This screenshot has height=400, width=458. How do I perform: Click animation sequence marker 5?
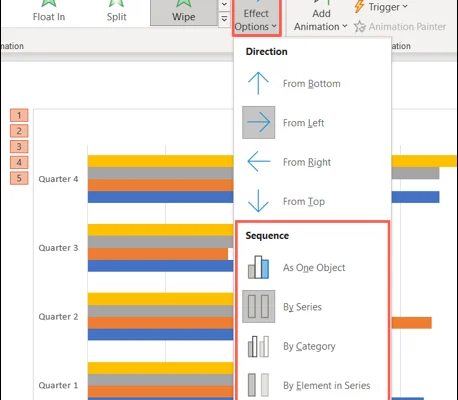19,178
